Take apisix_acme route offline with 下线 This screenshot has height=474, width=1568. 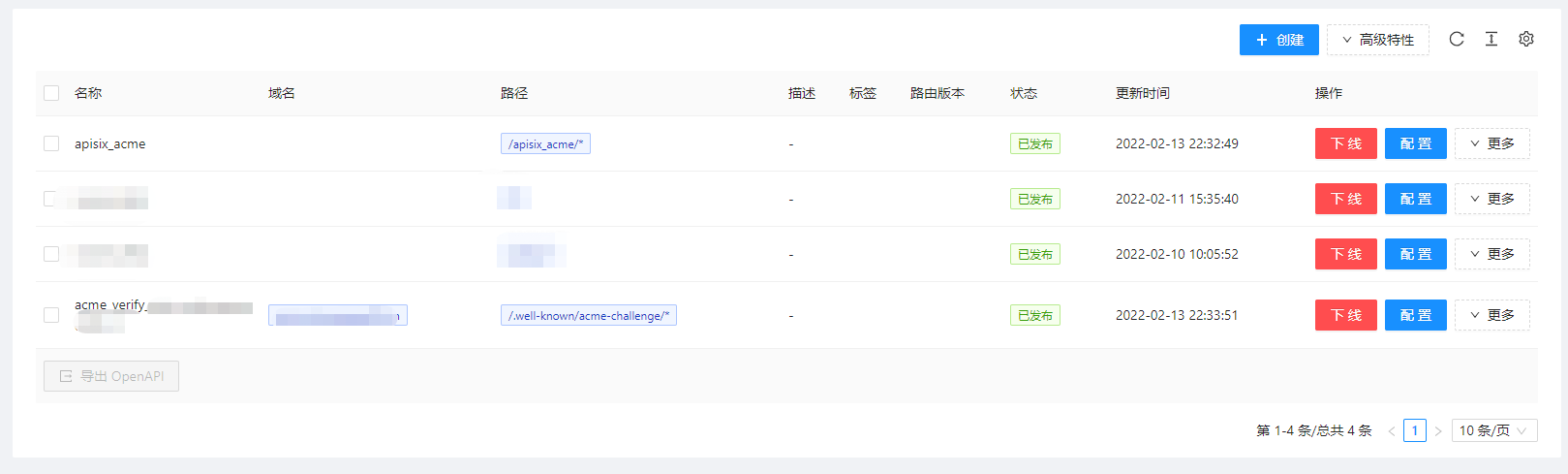coord(1345,143)
